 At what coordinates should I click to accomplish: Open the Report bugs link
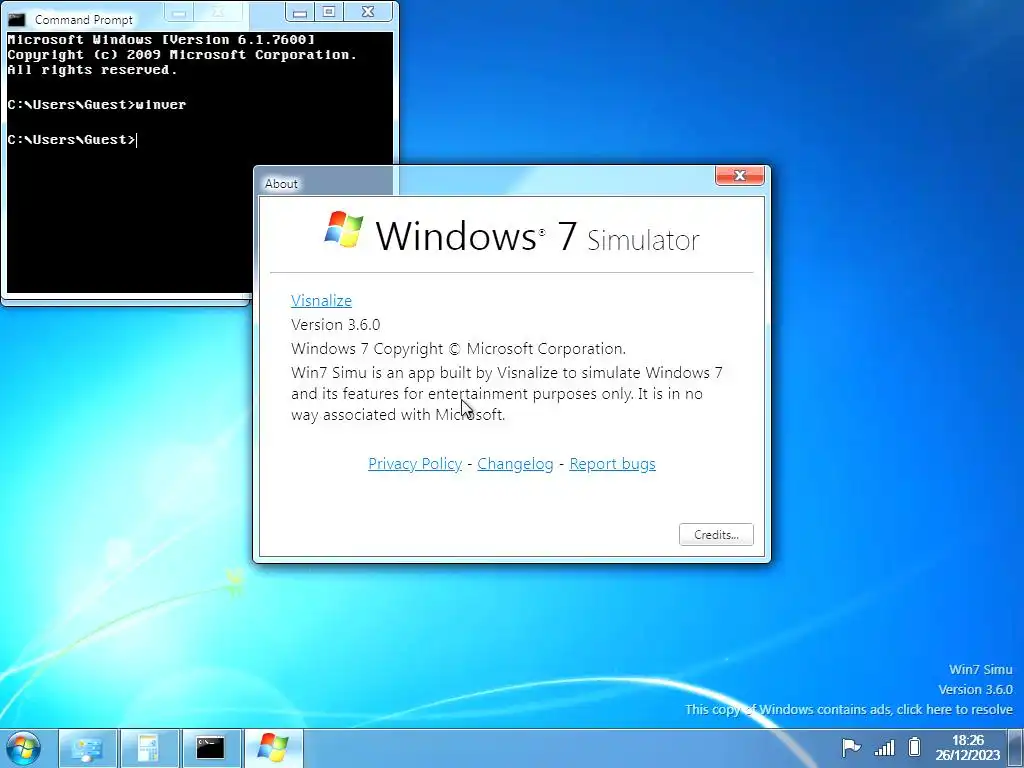point(613,464)
